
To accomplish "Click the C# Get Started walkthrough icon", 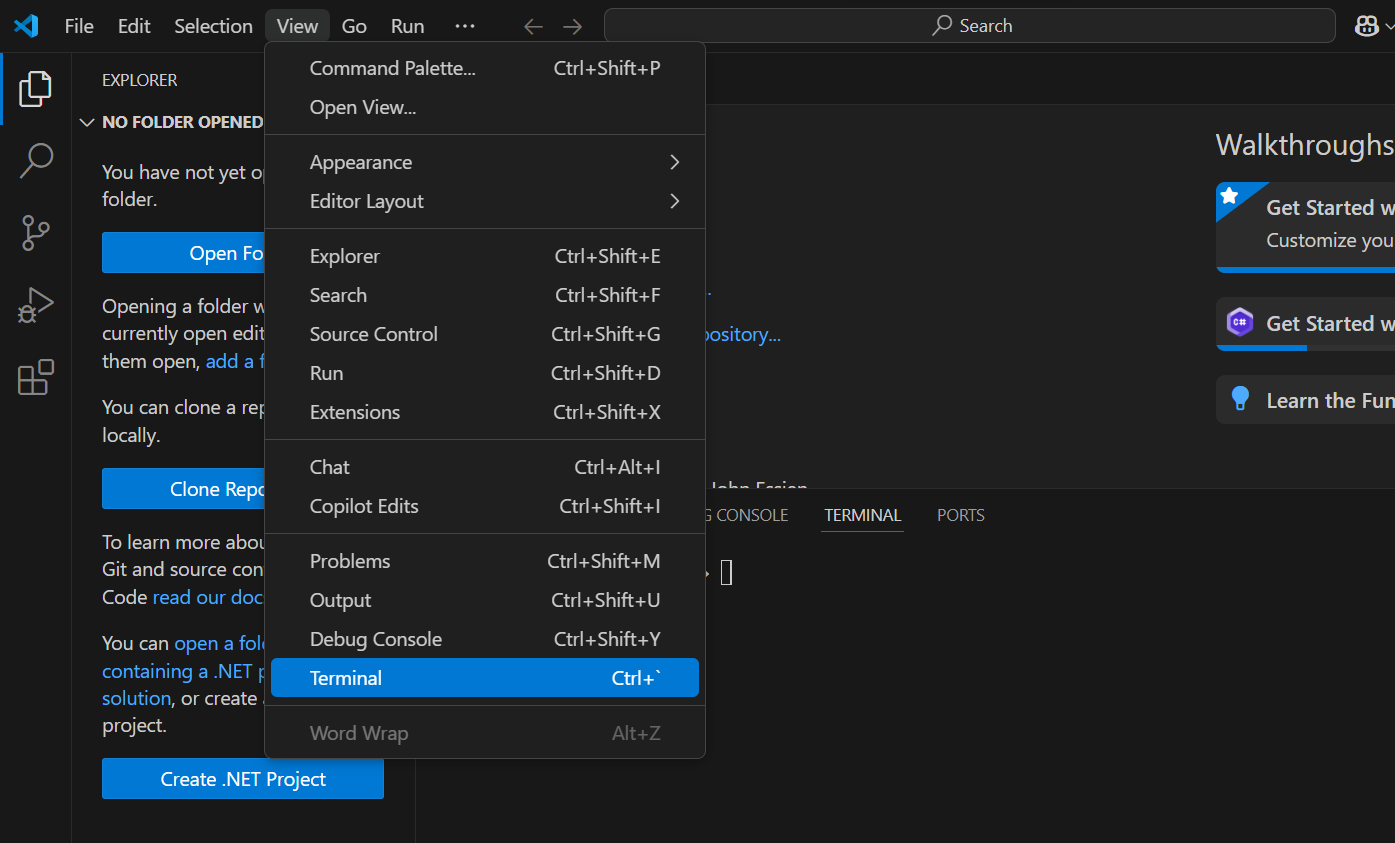I will coord(1240,323).
